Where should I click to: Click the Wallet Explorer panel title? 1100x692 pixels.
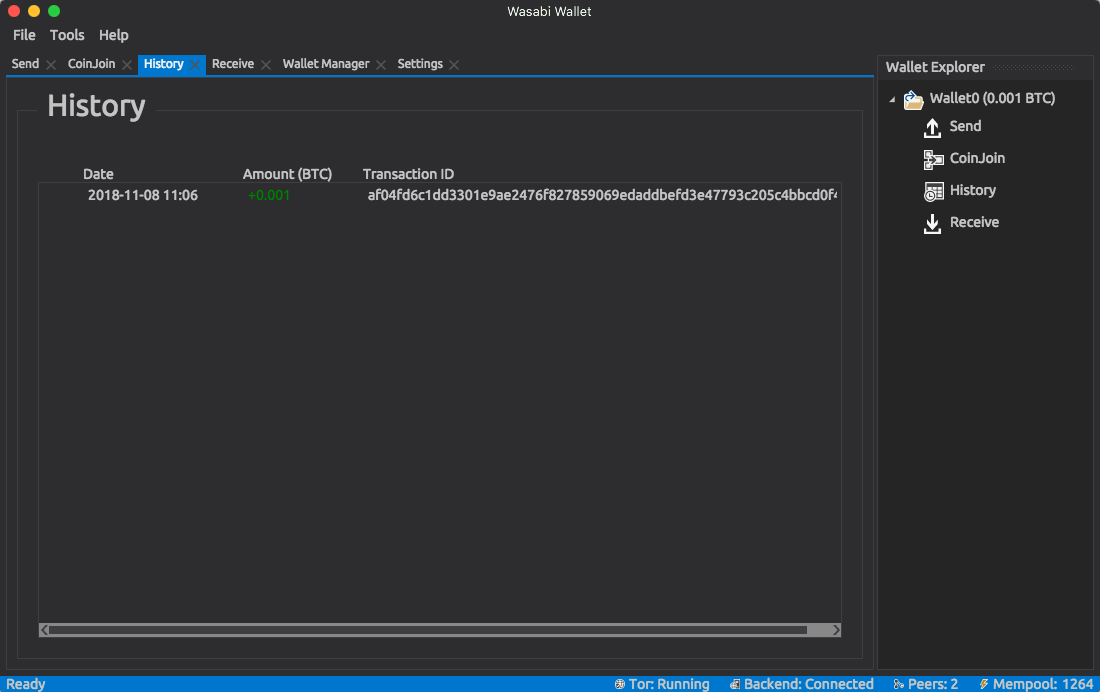point(935,67)
